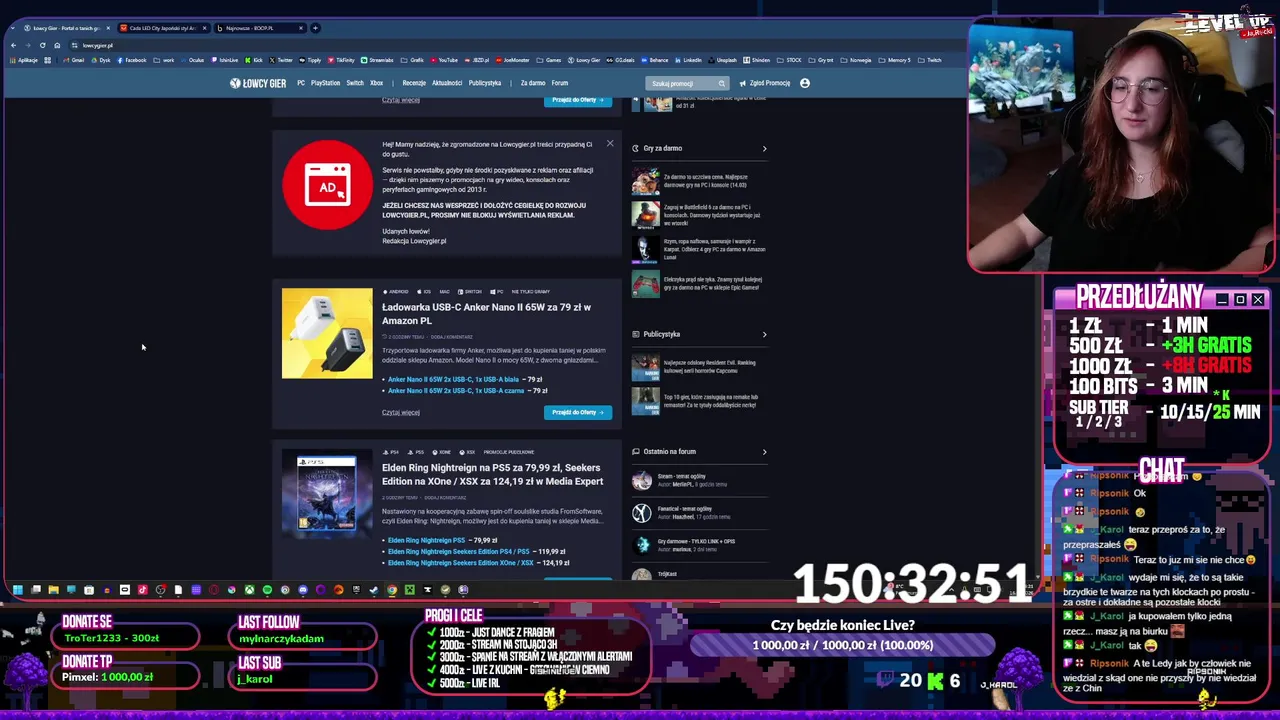Open the Recenzje menu
Screen dimensions: 1280x720
tap(414, 83)
